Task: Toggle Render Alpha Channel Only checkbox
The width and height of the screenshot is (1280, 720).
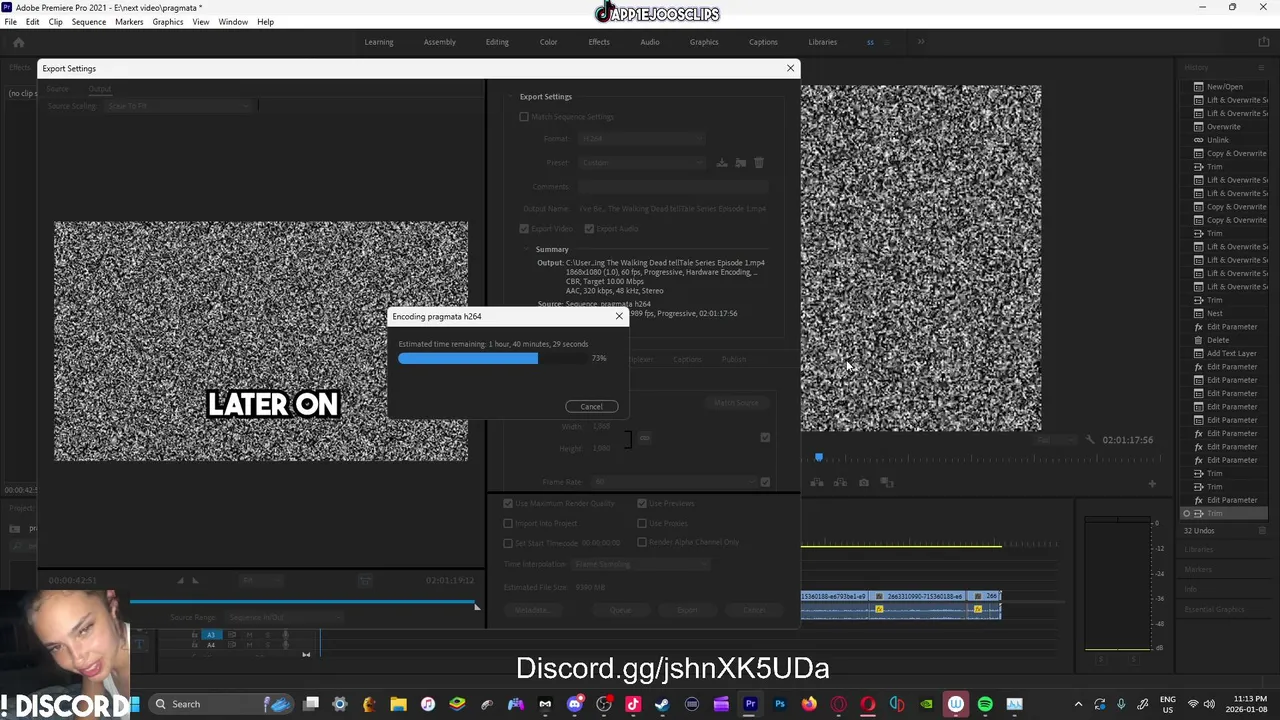Action: click(x=642, y=542)
